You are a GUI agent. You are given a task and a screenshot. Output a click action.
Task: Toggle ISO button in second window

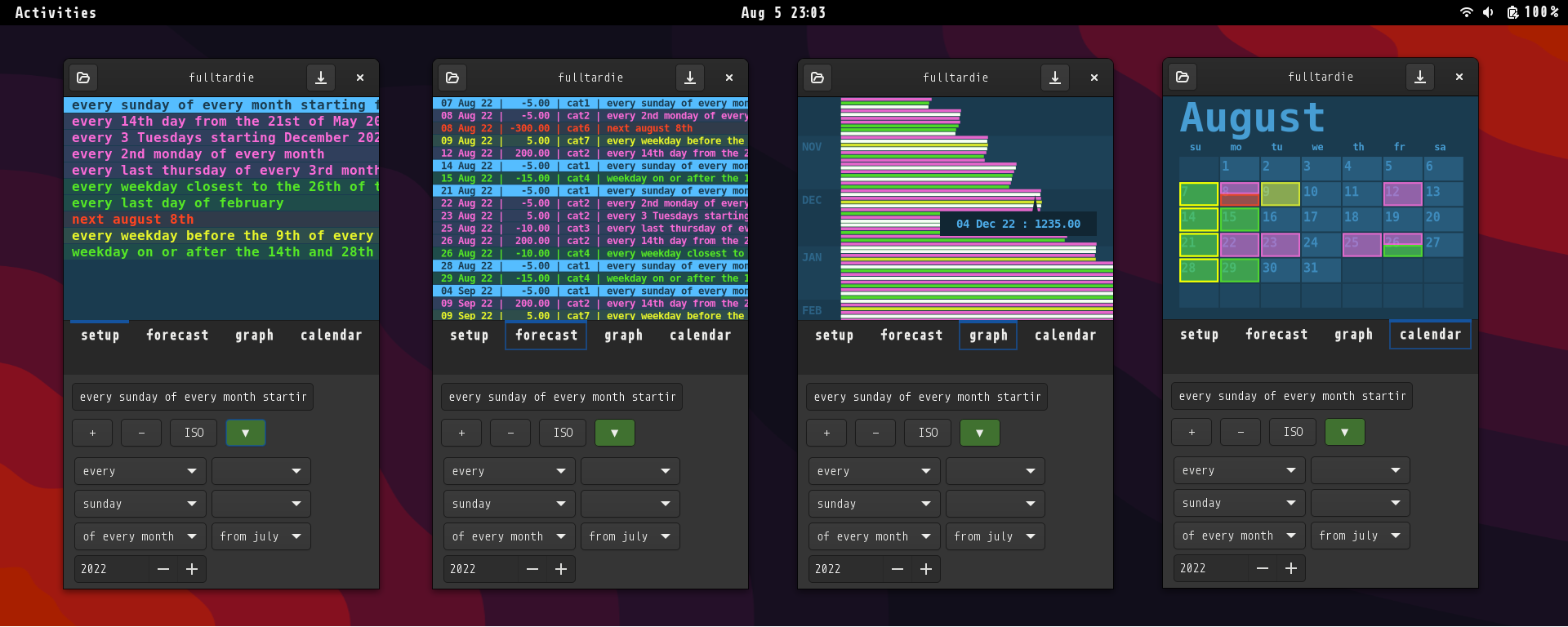coord(563,433)
